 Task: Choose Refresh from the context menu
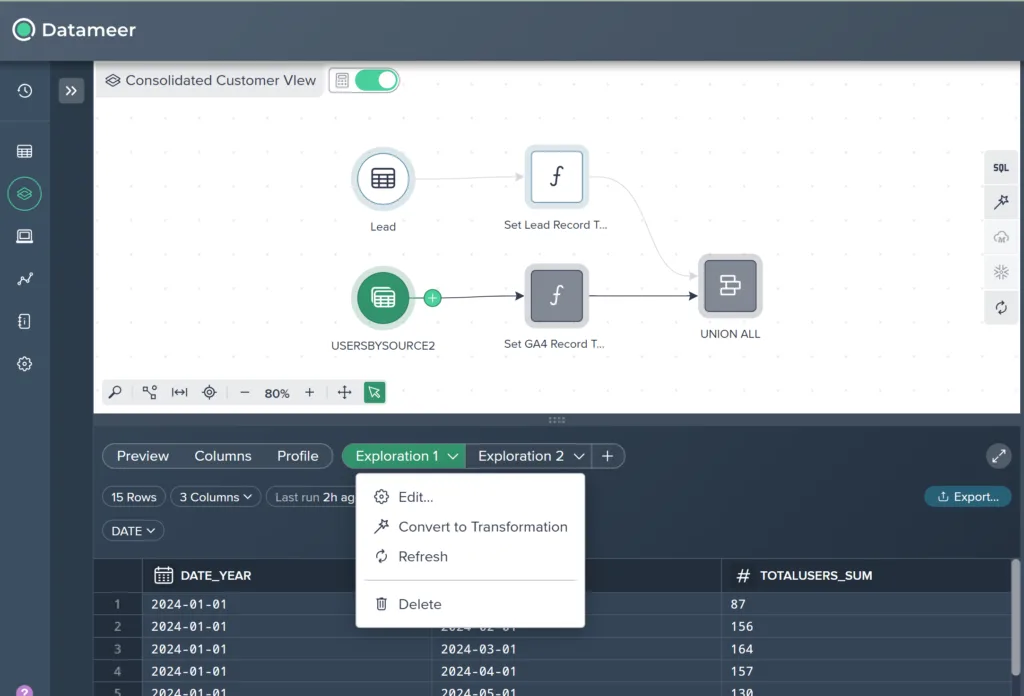click(470, 556)
